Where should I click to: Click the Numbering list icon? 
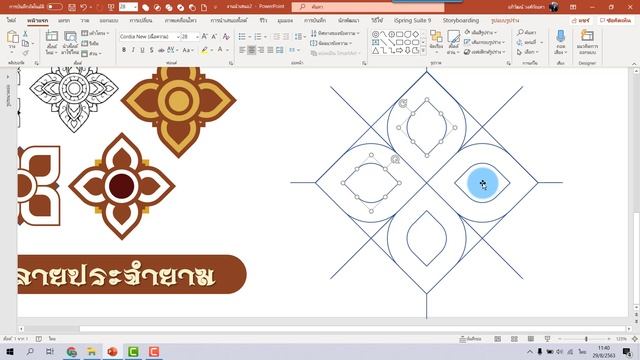point(258,37)
